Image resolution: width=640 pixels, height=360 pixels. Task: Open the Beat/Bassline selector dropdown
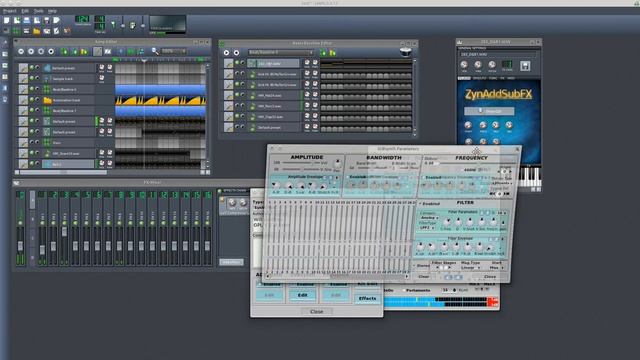pyautogui.click(x=281, y=53)
